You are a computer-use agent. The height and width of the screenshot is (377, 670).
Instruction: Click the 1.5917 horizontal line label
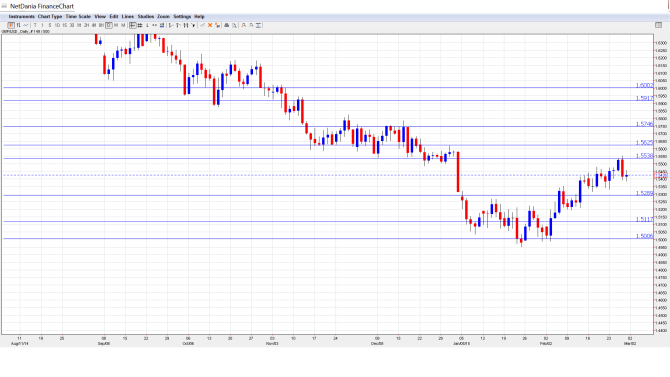tap(644, 98)
